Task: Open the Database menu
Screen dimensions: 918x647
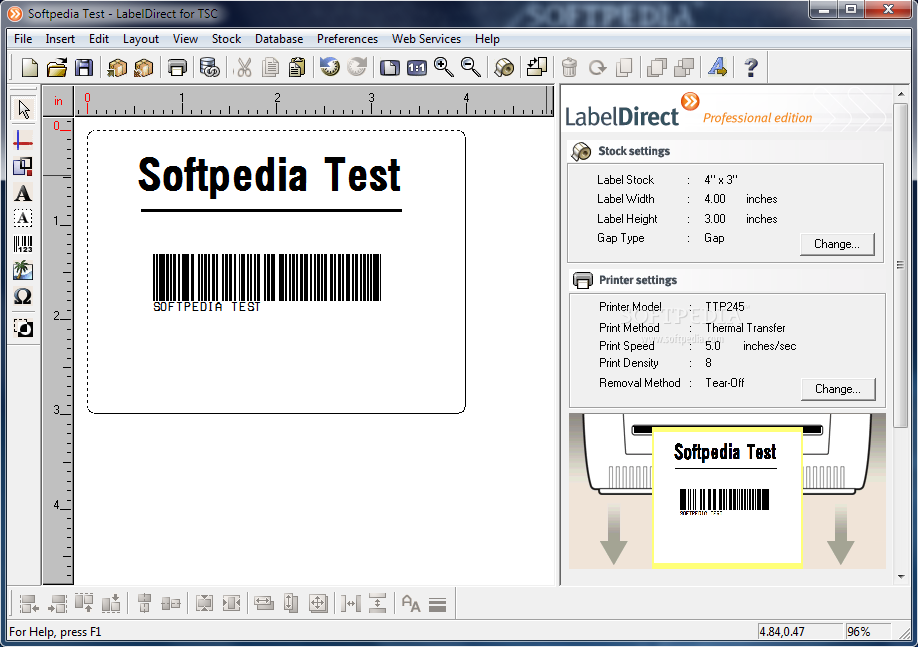Action: (279, 39)
